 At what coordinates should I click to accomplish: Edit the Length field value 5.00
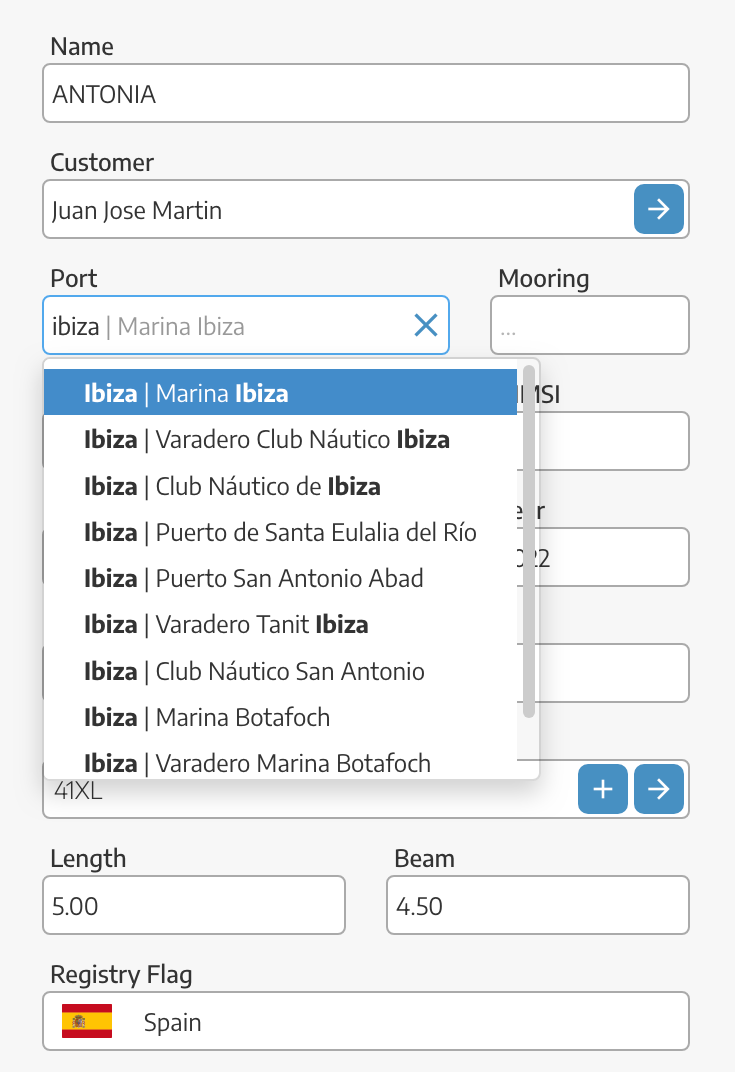coord(194,905)
